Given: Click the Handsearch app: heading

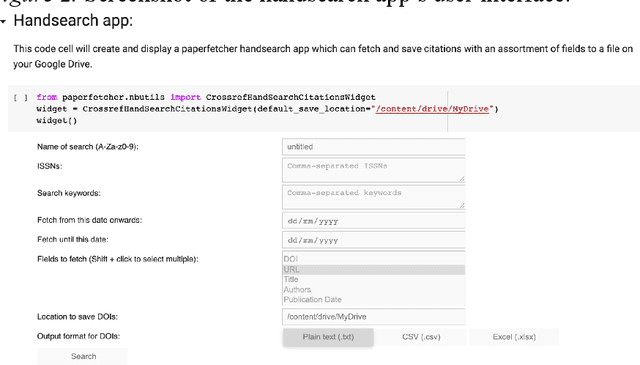Looking at the screenshot, I should click(73, 20).
